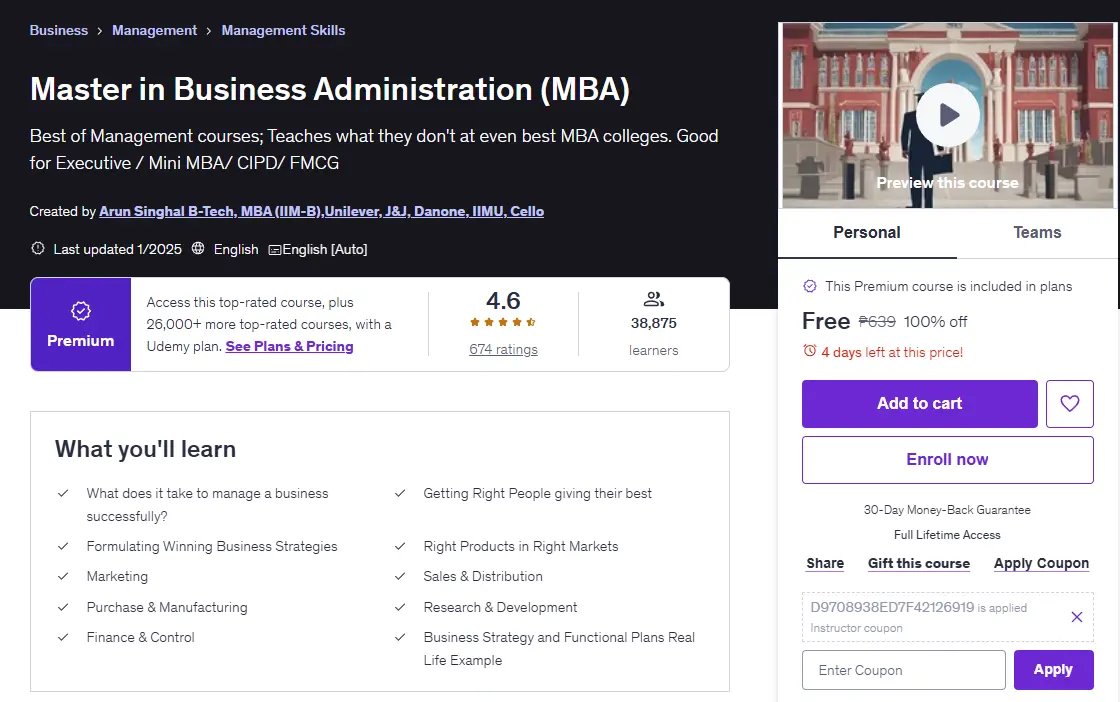Click checkmark beside Formulating Winning Business Strategies

pos(63,546)
